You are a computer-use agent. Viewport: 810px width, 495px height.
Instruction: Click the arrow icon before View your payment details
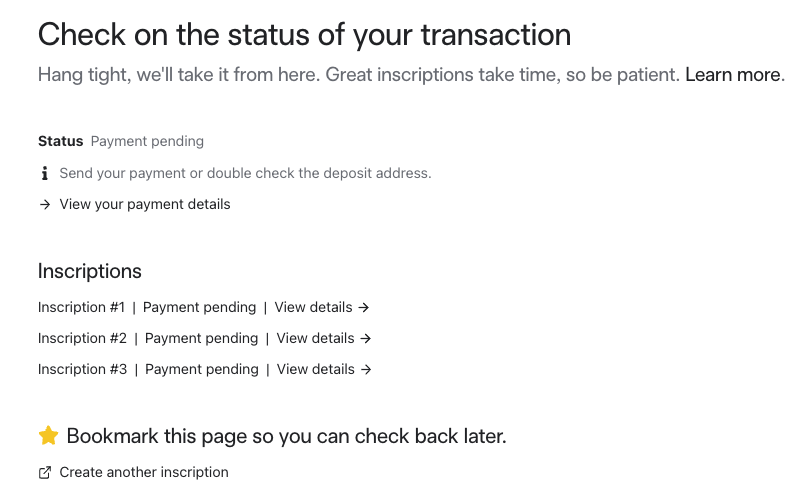(x=45, y=205)
